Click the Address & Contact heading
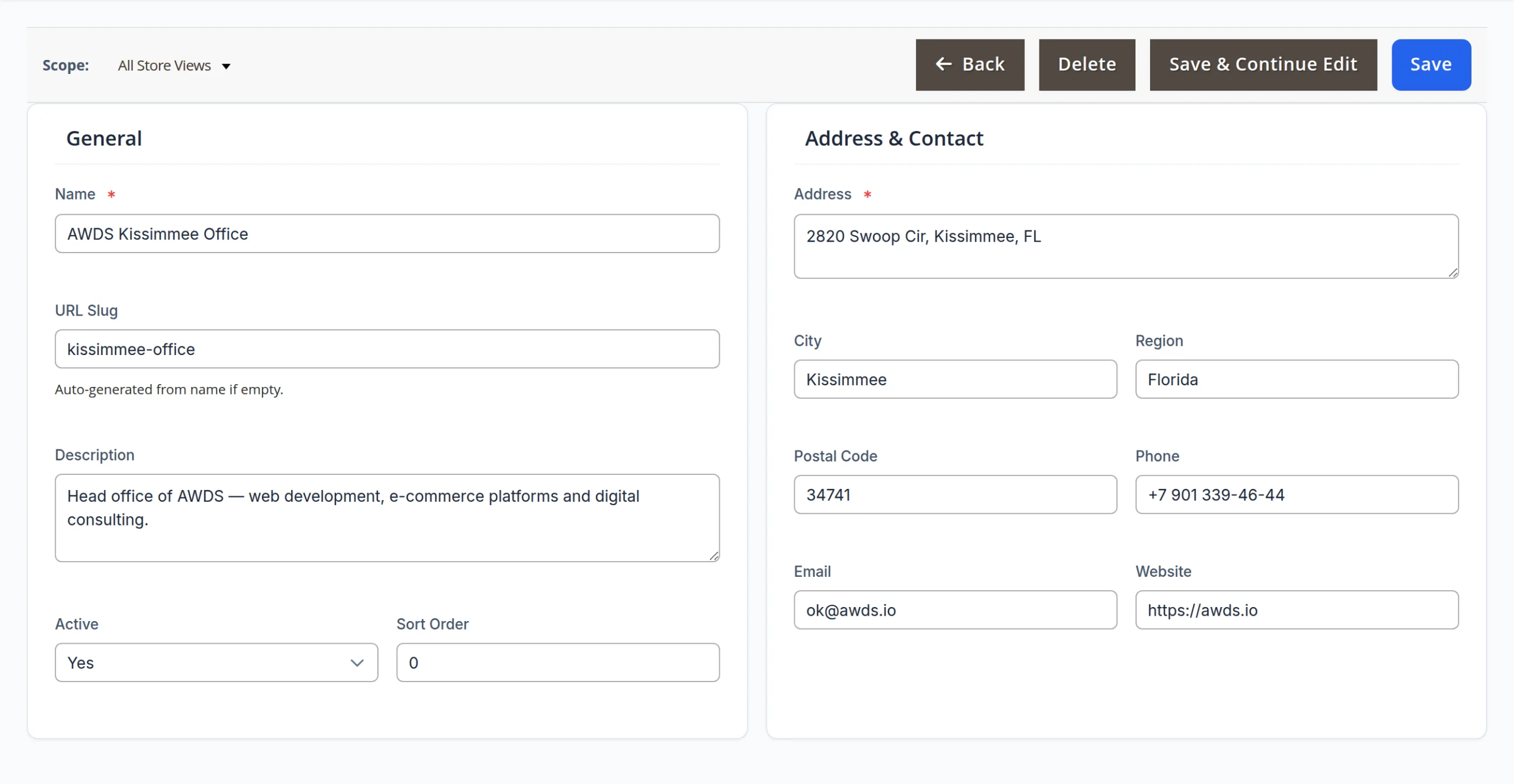 (x=894, y=139)
